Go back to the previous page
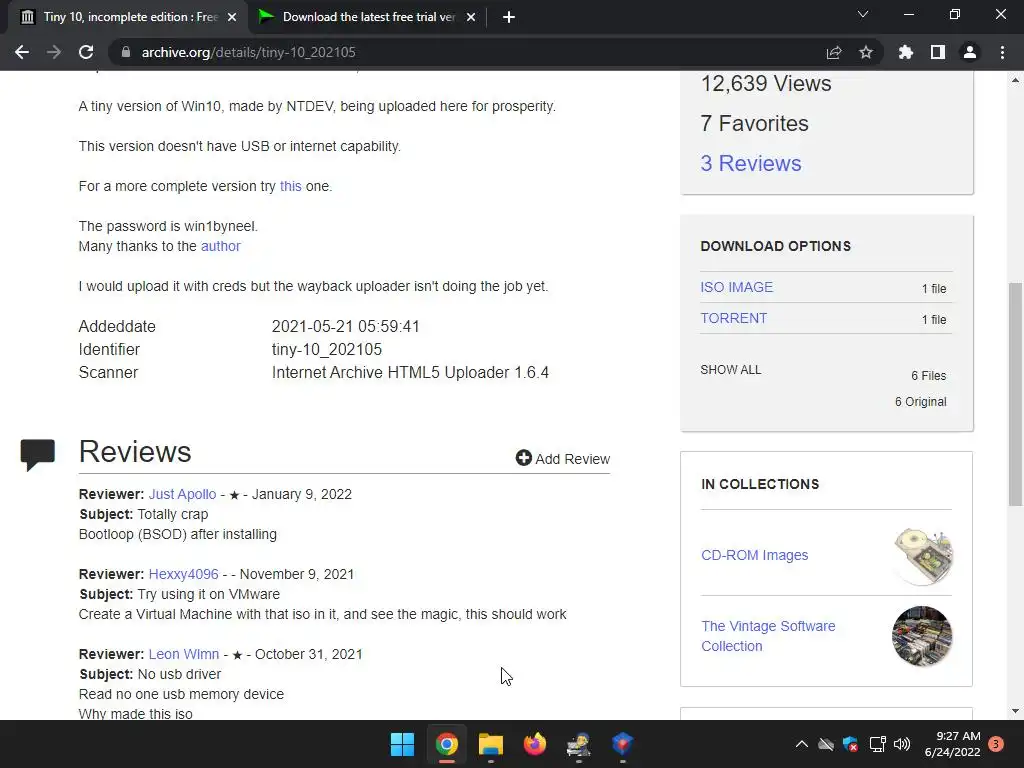Image resolution: width=1024 pixels, height=768 pixels. (22, 52)
